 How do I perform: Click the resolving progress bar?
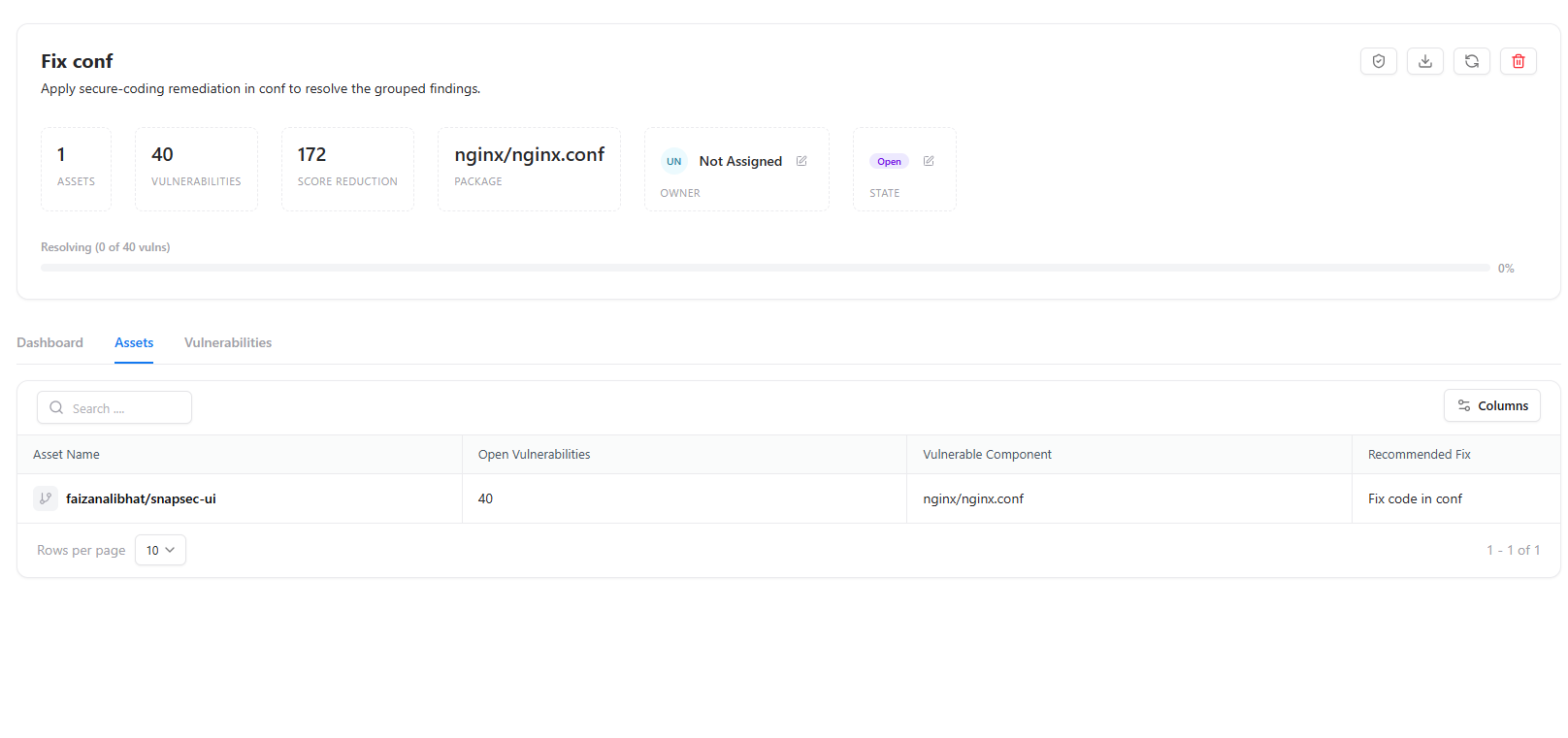(x=765, y=268)
